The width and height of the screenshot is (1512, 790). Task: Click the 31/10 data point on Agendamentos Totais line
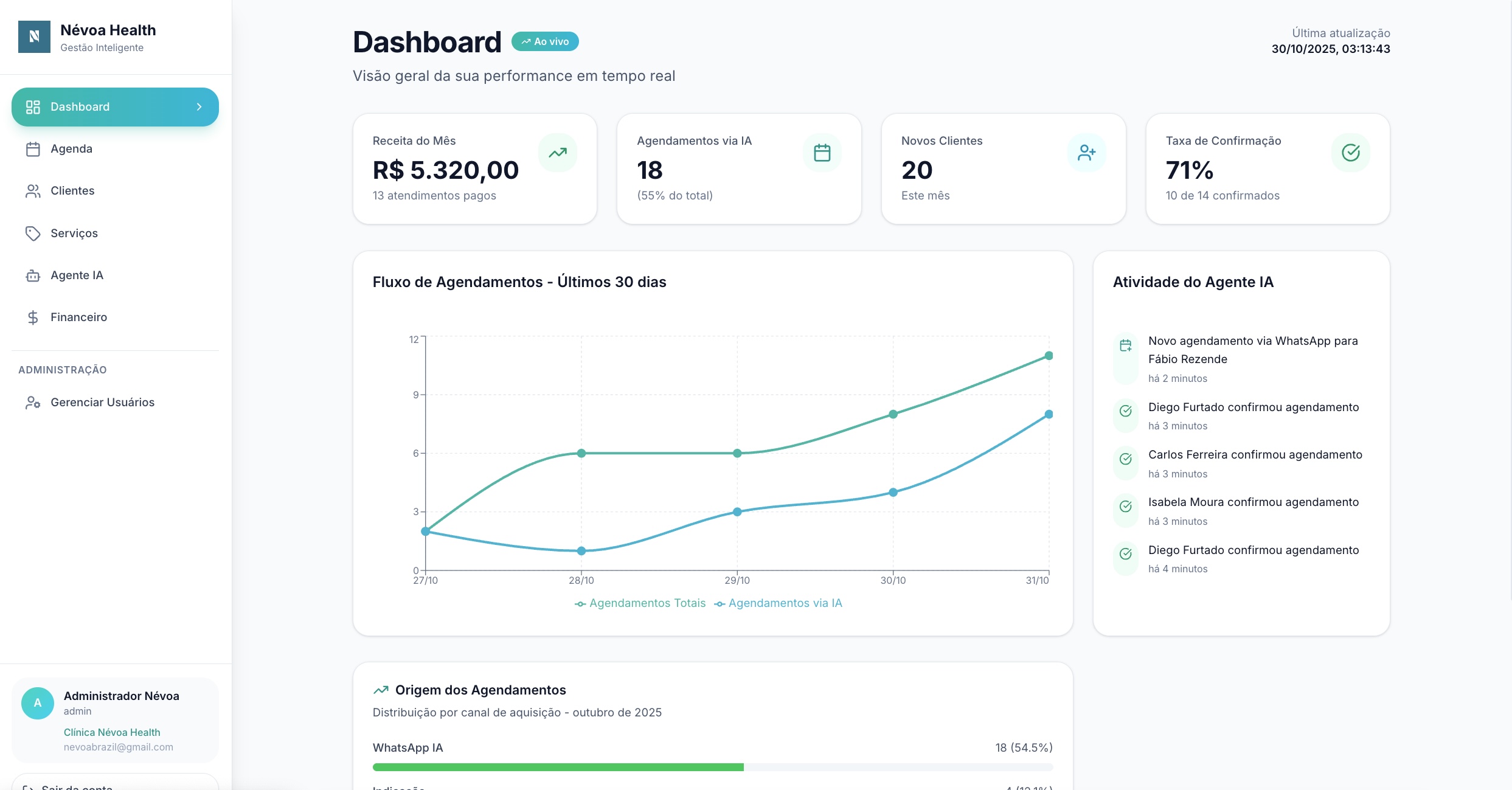tap(1049, 356)
